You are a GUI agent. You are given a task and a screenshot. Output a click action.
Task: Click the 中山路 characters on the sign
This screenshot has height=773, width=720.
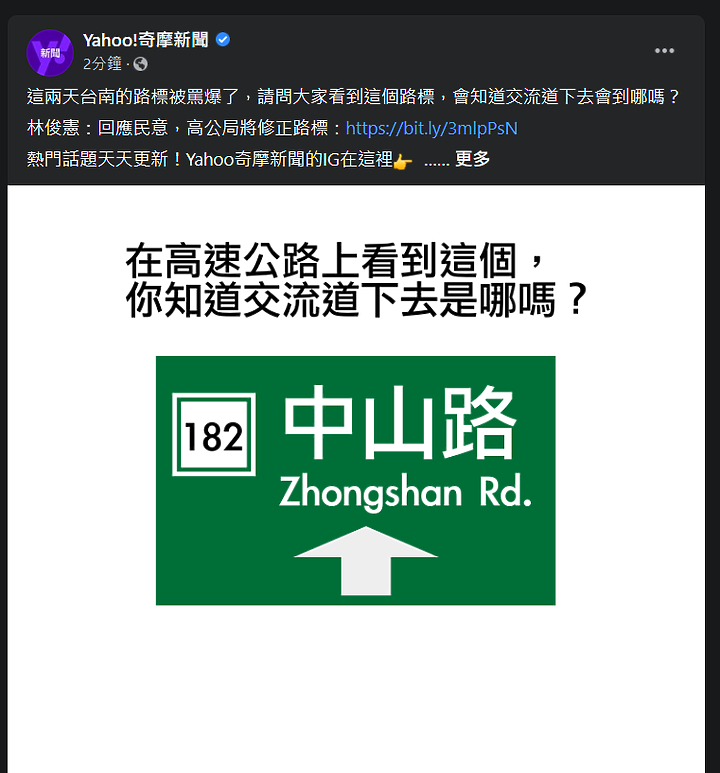click(x=400, y=423)
